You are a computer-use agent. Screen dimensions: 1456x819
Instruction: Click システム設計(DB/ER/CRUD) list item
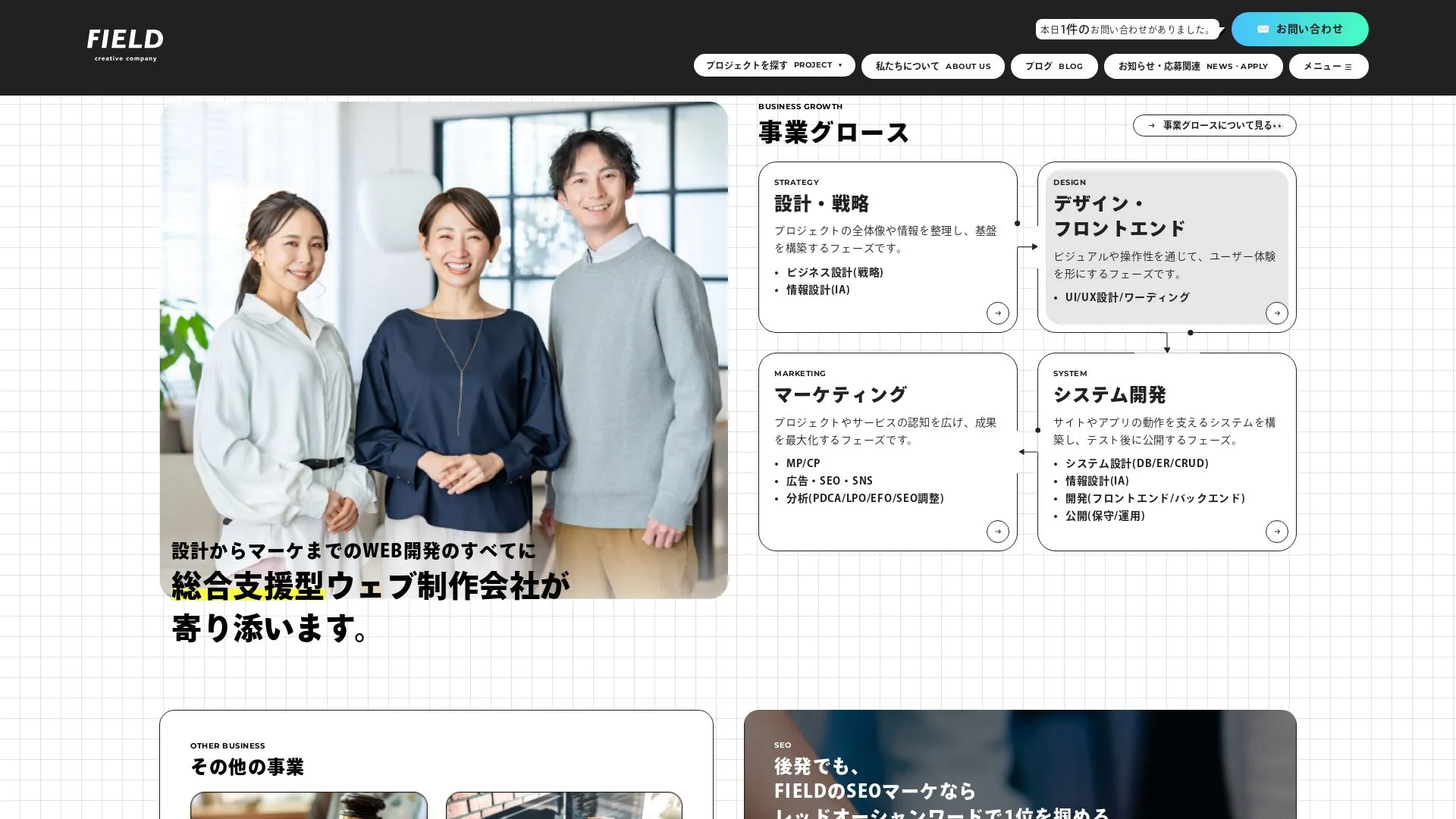point(1137,463)
